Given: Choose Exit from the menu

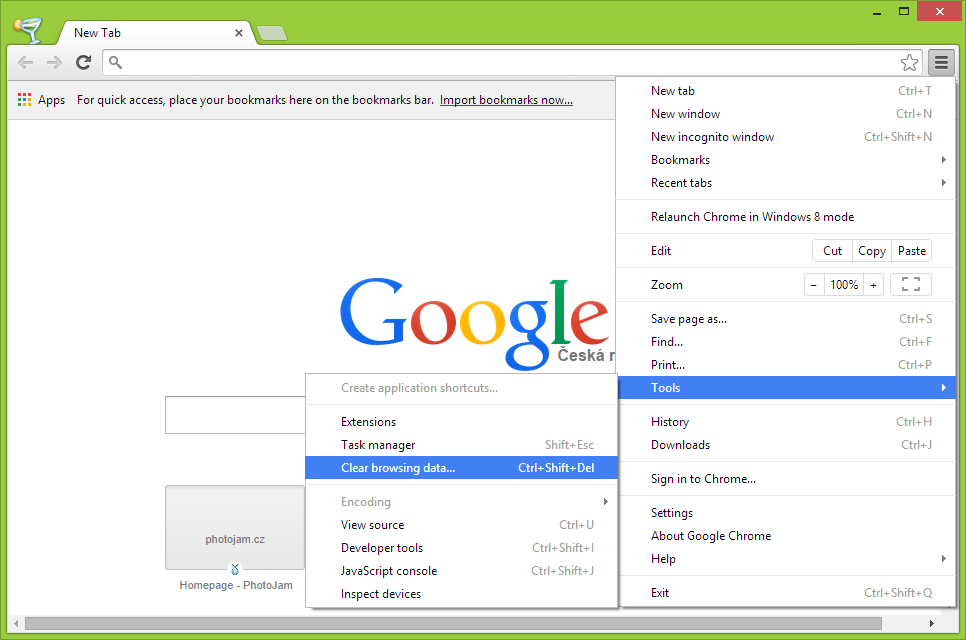Looking at the screenshot, I should 785,593.
